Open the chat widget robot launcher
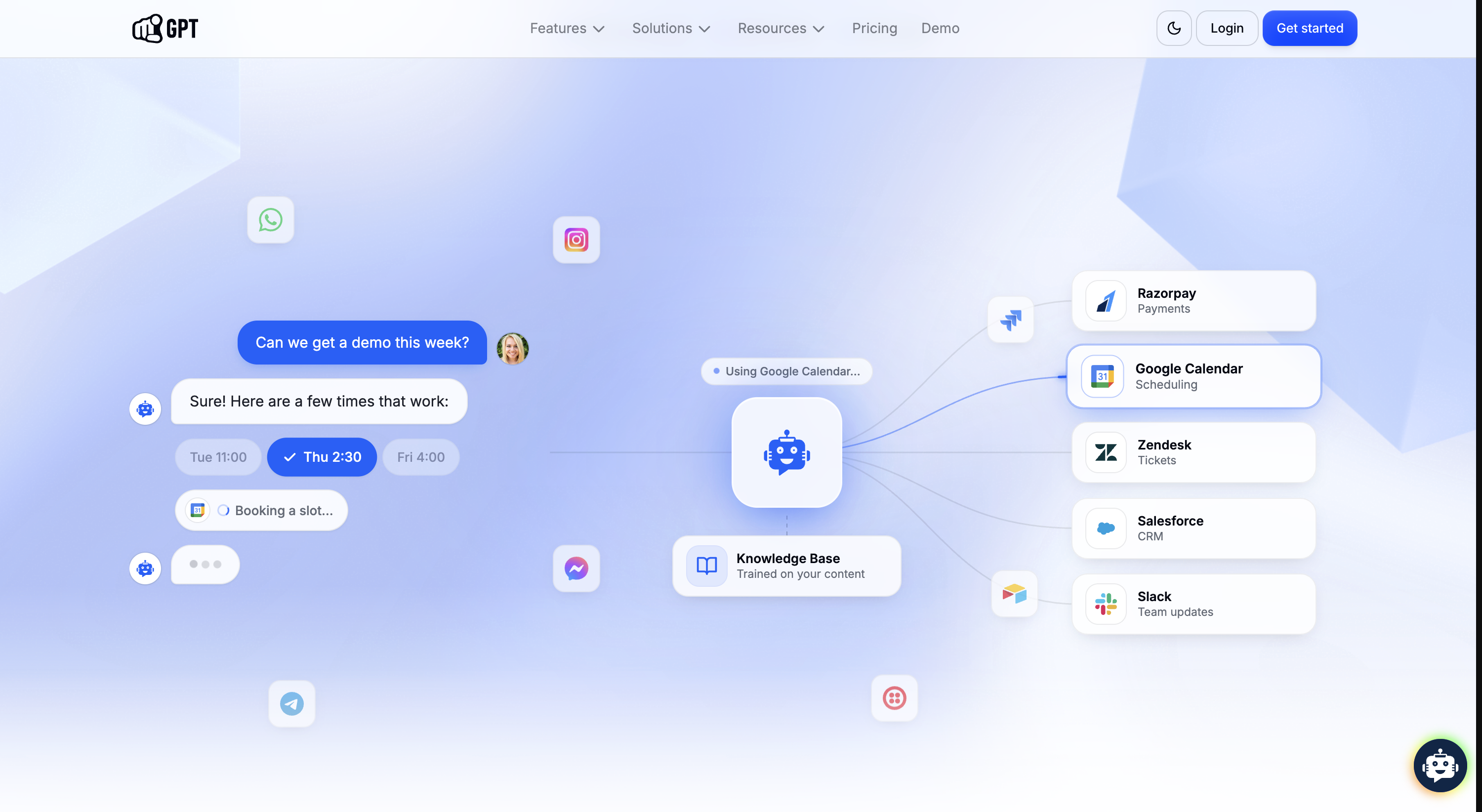Screen dimensions: 1482x812 (1440, 766)
